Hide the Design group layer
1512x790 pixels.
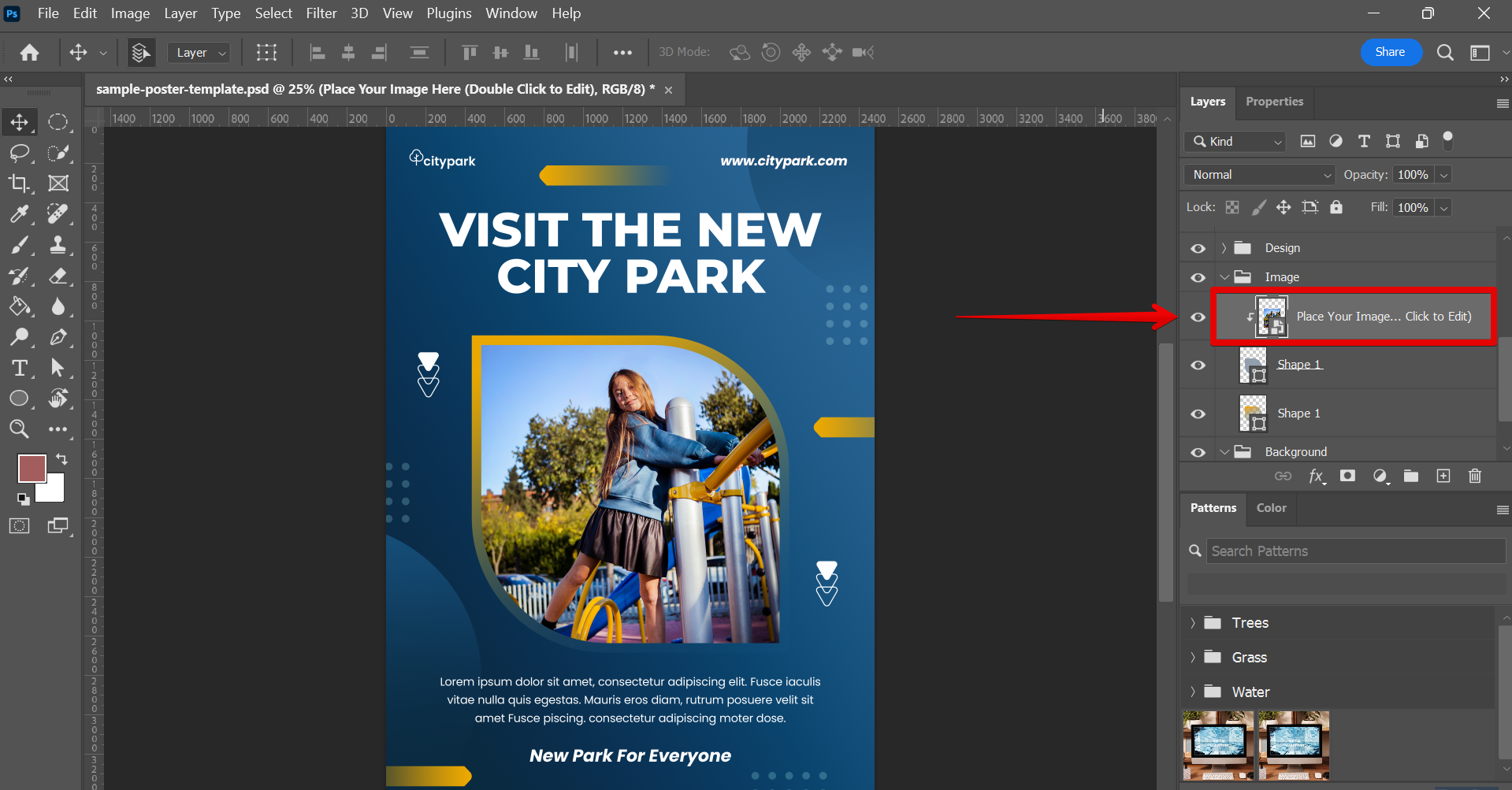(x=1198, y=248)
